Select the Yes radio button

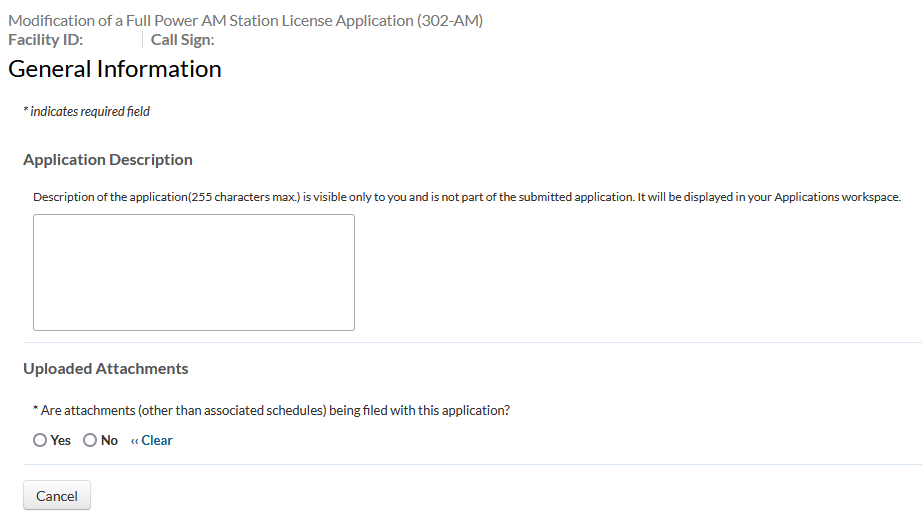click(x=40, y=440)
